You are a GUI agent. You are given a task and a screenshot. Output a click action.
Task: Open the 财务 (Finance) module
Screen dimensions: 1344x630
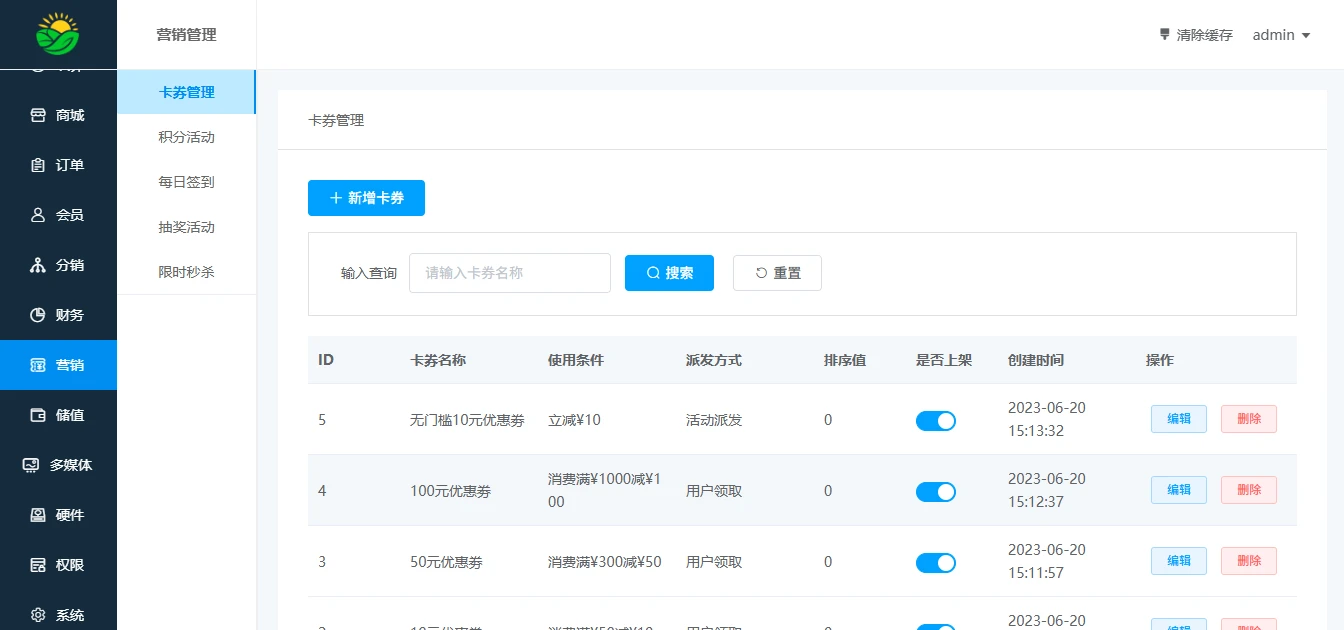tap(58, 314)
